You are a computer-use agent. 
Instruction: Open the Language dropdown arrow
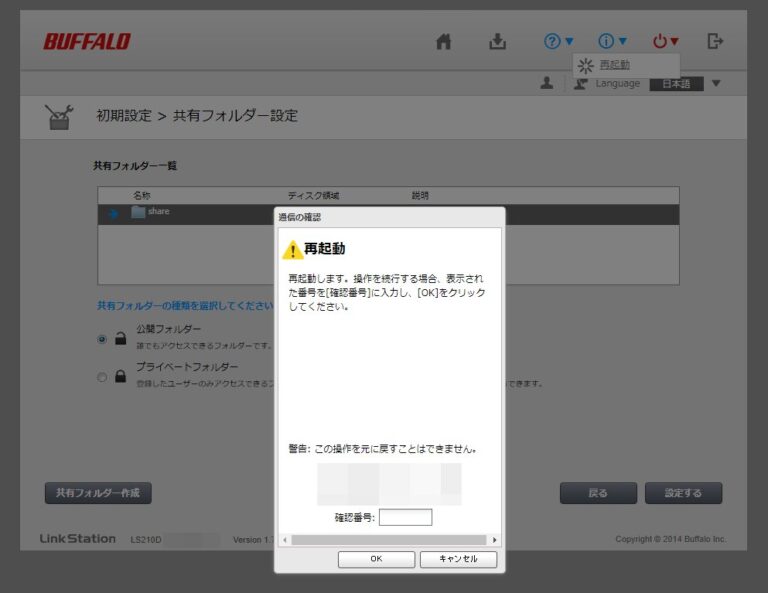716,83
